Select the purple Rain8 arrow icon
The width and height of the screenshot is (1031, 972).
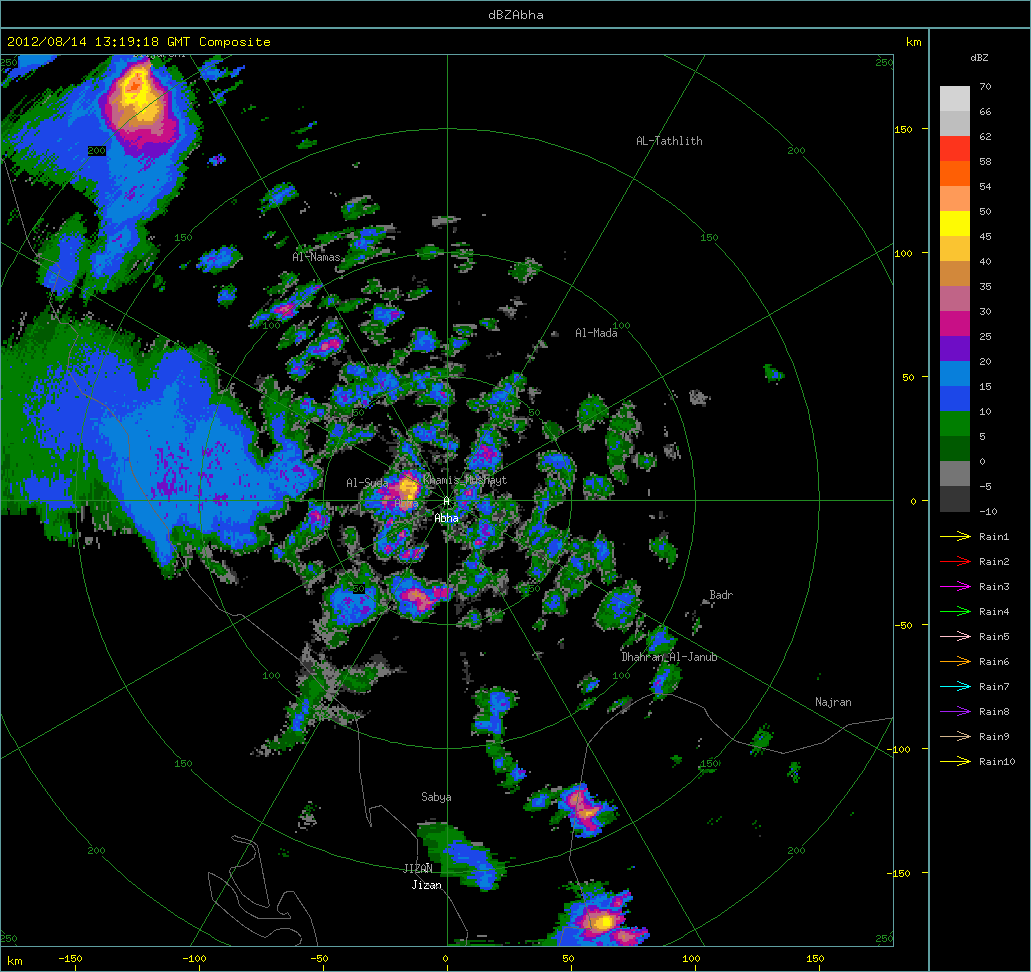tap(955, 712)
